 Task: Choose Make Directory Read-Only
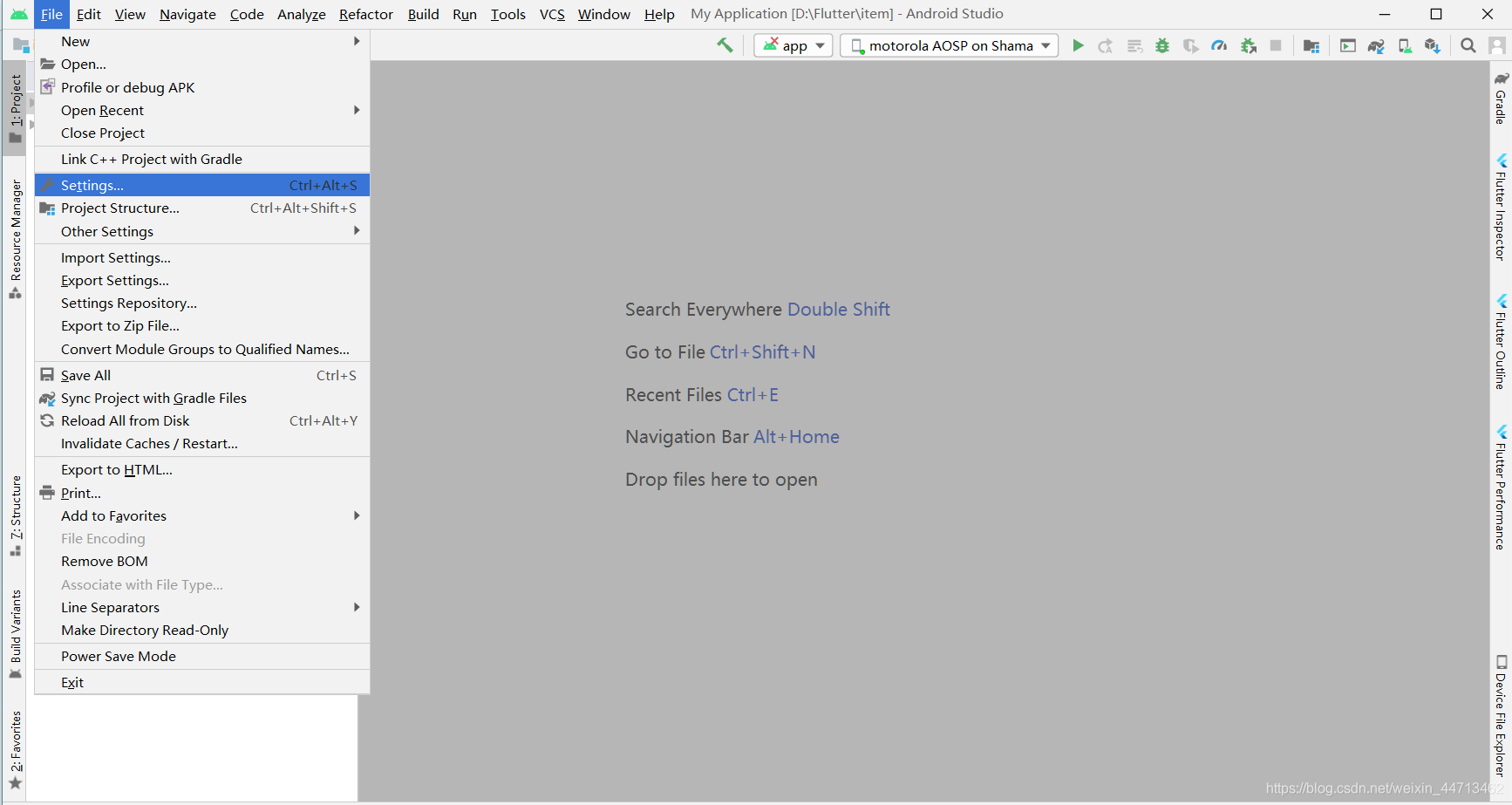[202, 630]
